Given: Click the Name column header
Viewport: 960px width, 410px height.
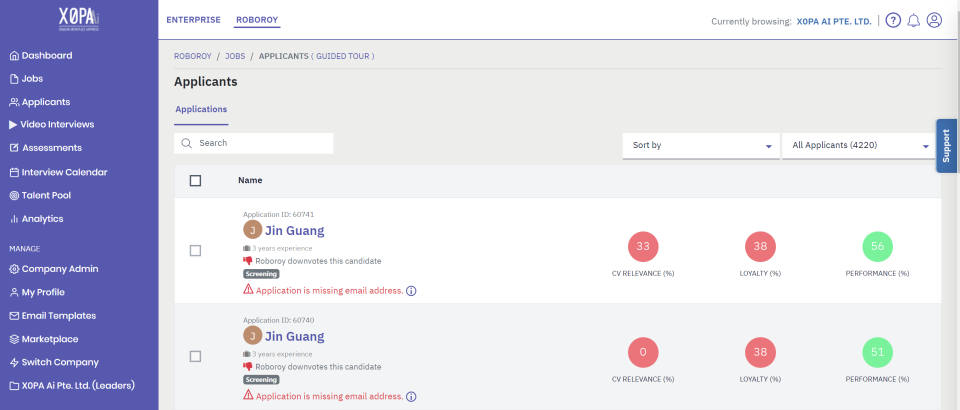Looking at the screenshot, I should 250,181.
